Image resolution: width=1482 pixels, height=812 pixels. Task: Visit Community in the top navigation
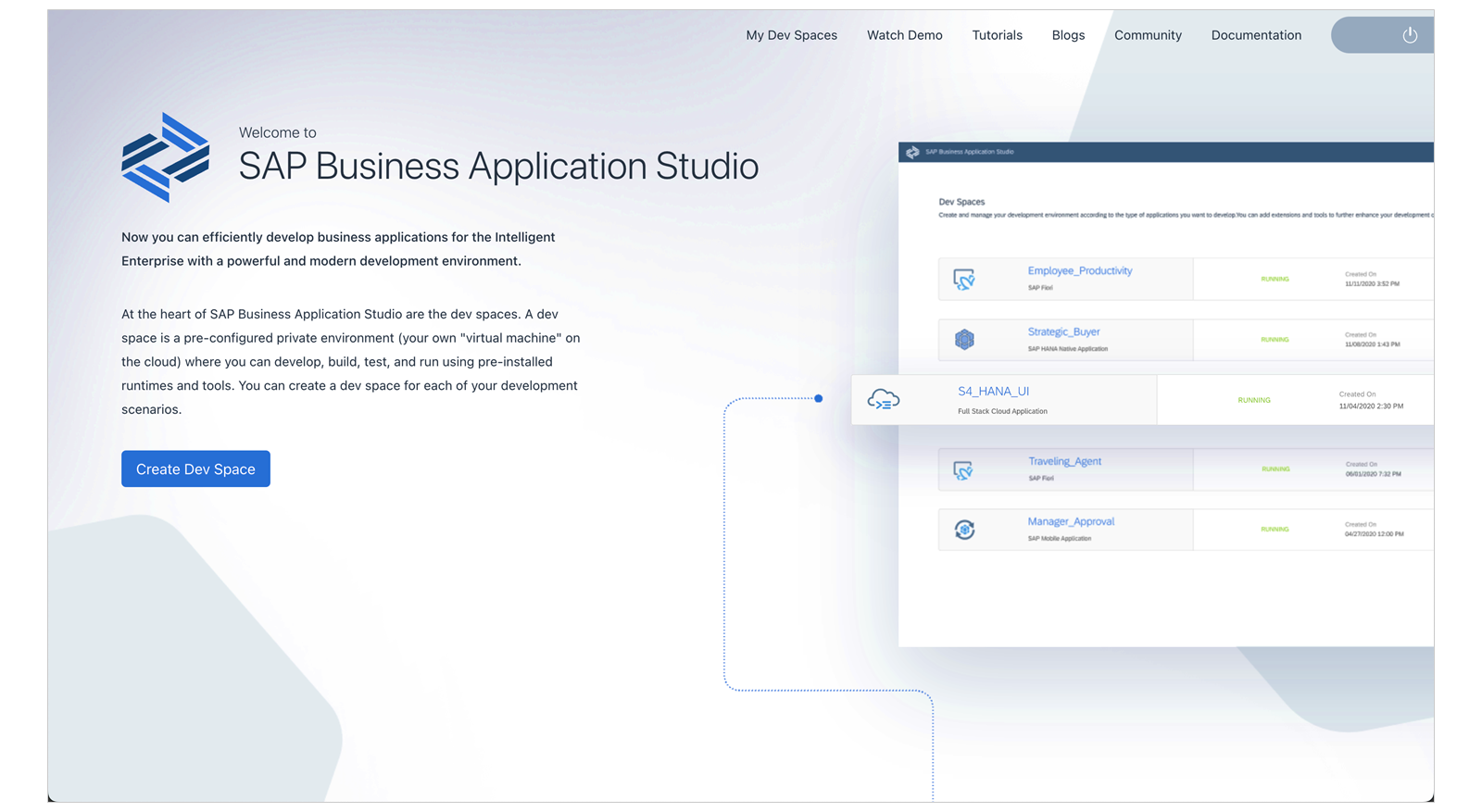[x=1148, y=35]
